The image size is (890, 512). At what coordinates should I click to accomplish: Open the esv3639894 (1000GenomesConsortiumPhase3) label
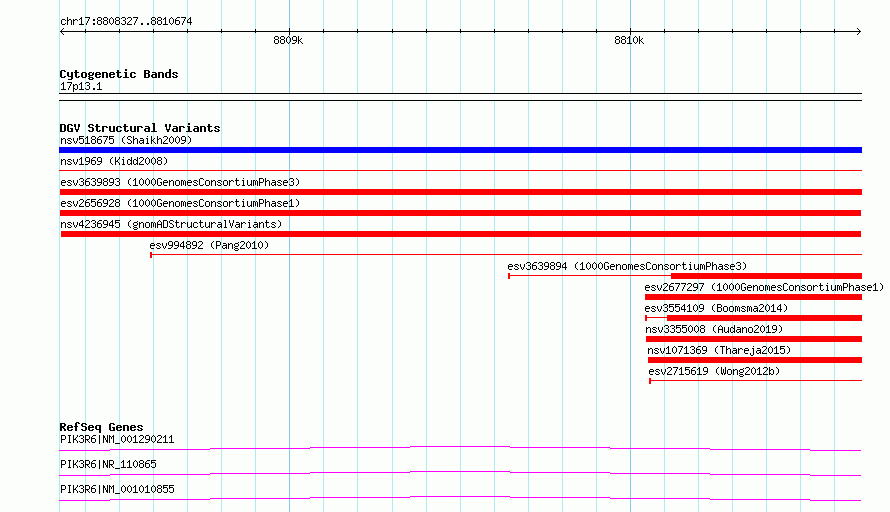627,266
